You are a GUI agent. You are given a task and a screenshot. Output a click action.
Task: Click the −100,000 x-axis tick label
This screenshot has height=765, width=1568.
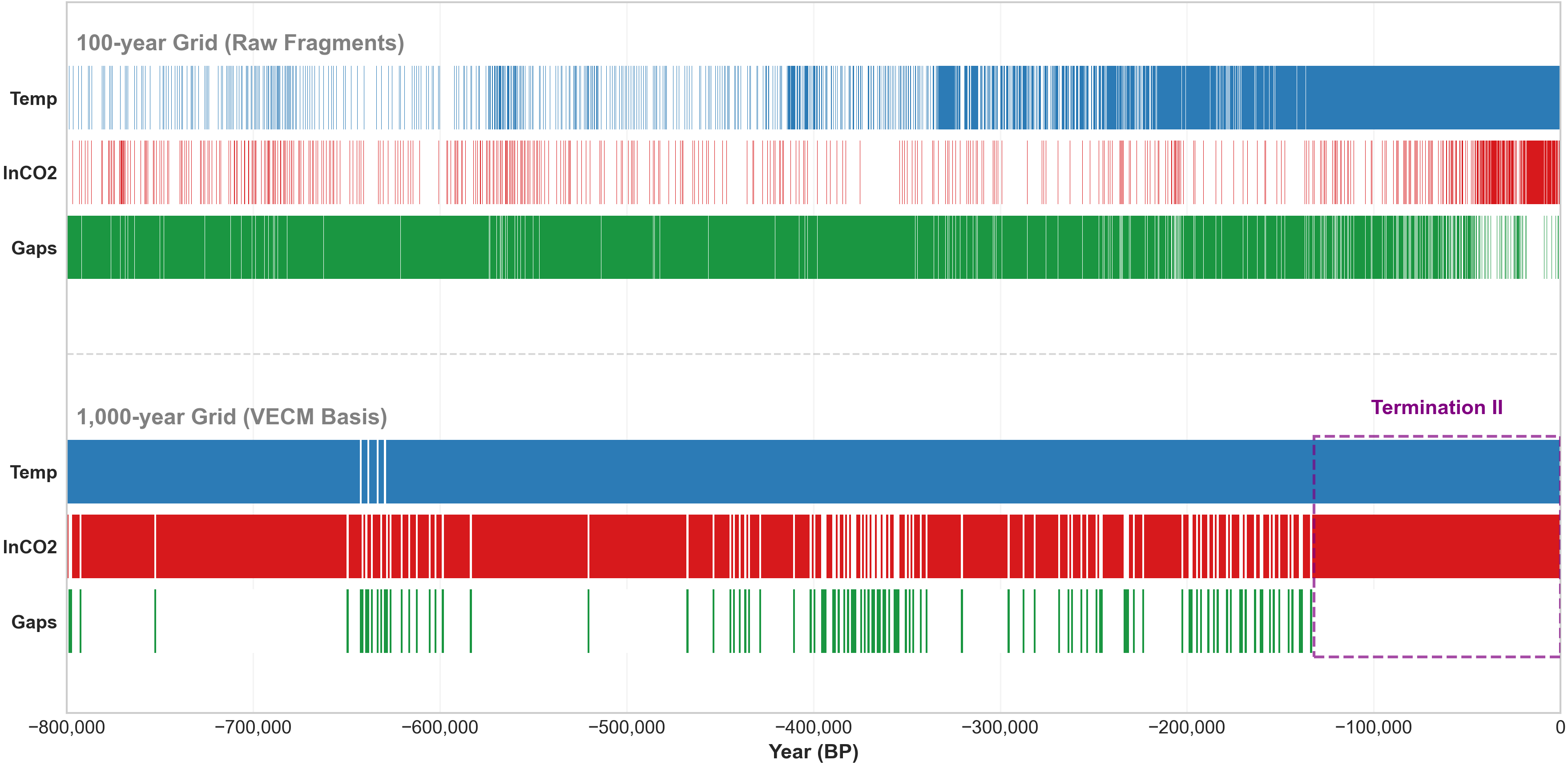tap(1373, 727)
